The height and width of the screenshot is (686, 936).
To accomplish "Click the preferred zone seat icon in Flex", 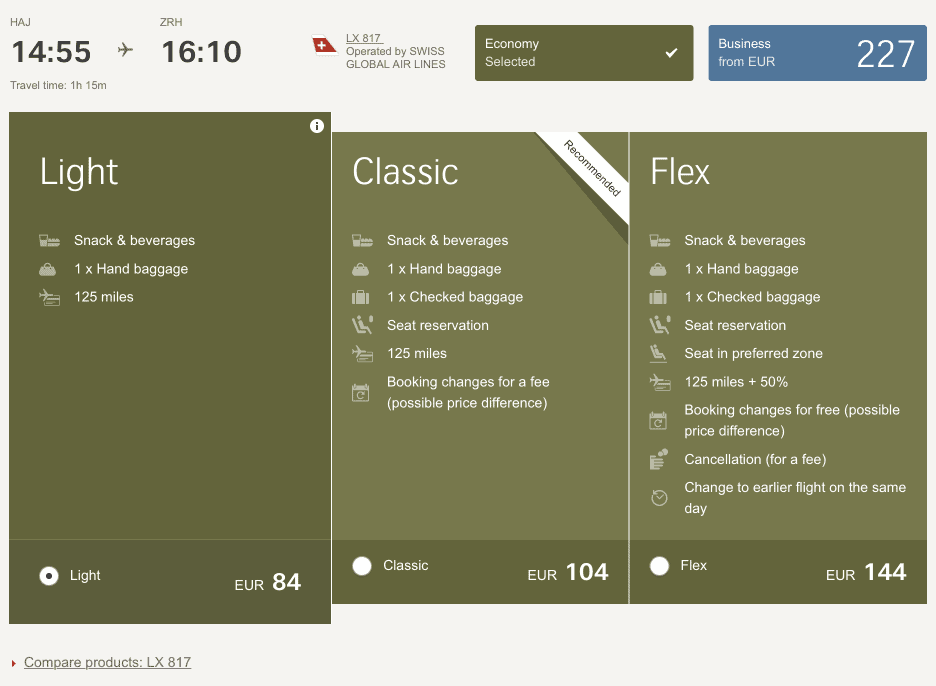I will [659, 353].
